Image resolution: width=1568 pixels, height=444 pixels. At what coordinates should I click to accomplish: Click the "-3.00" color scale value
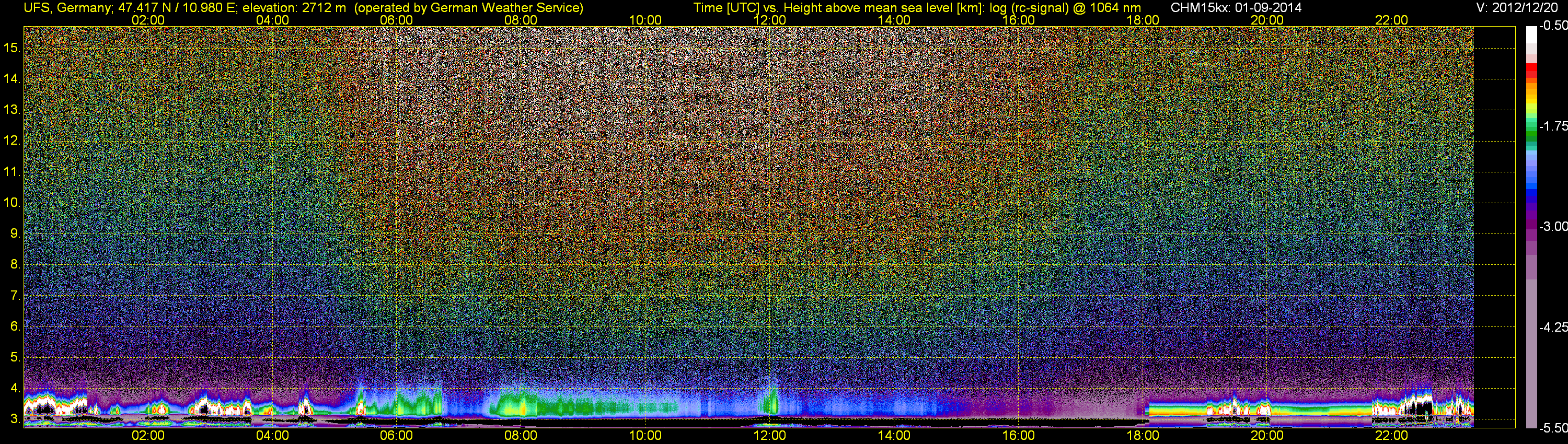coord(1553,226)
